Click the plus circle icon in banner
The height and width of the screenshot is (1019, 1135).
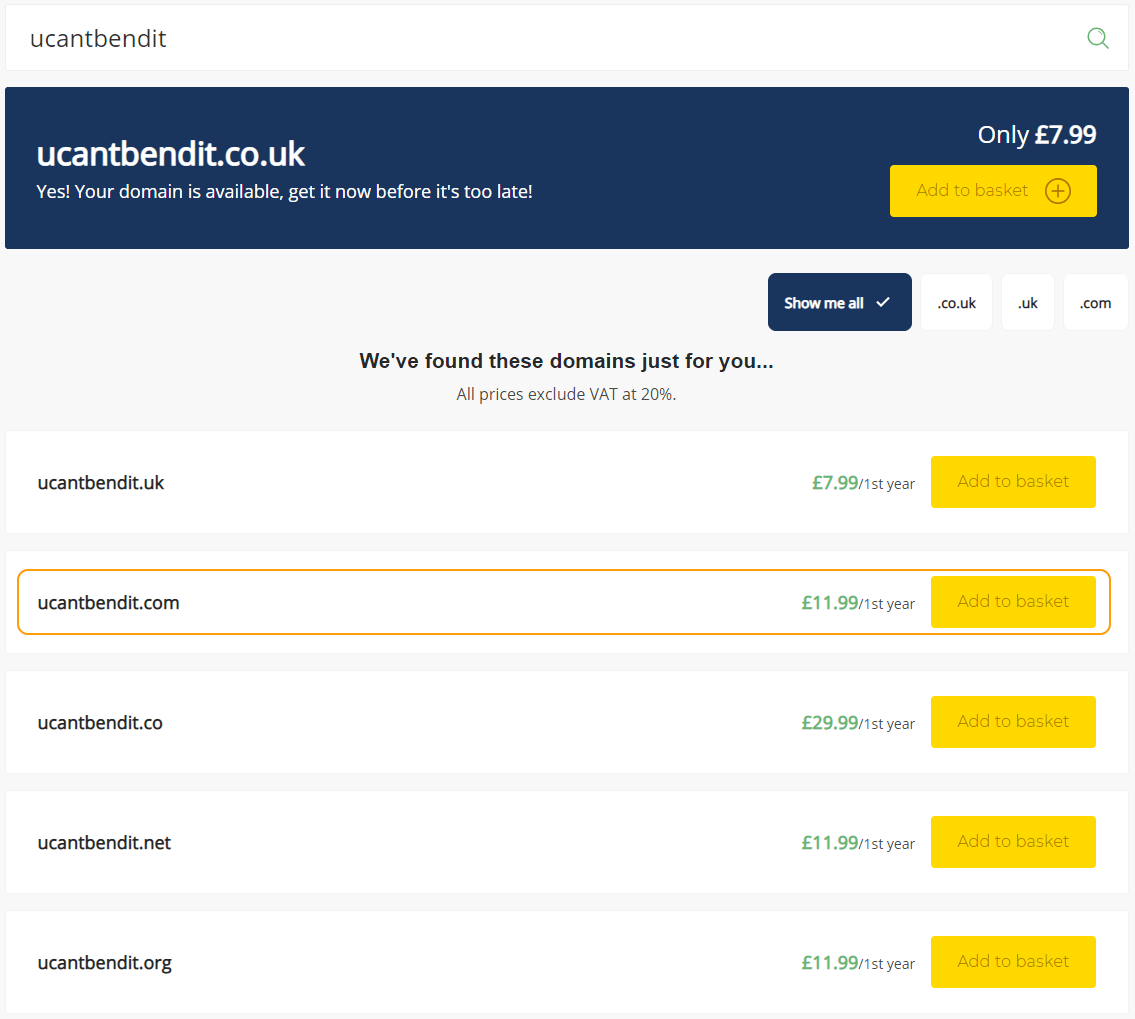click(x=1058, y=191)
